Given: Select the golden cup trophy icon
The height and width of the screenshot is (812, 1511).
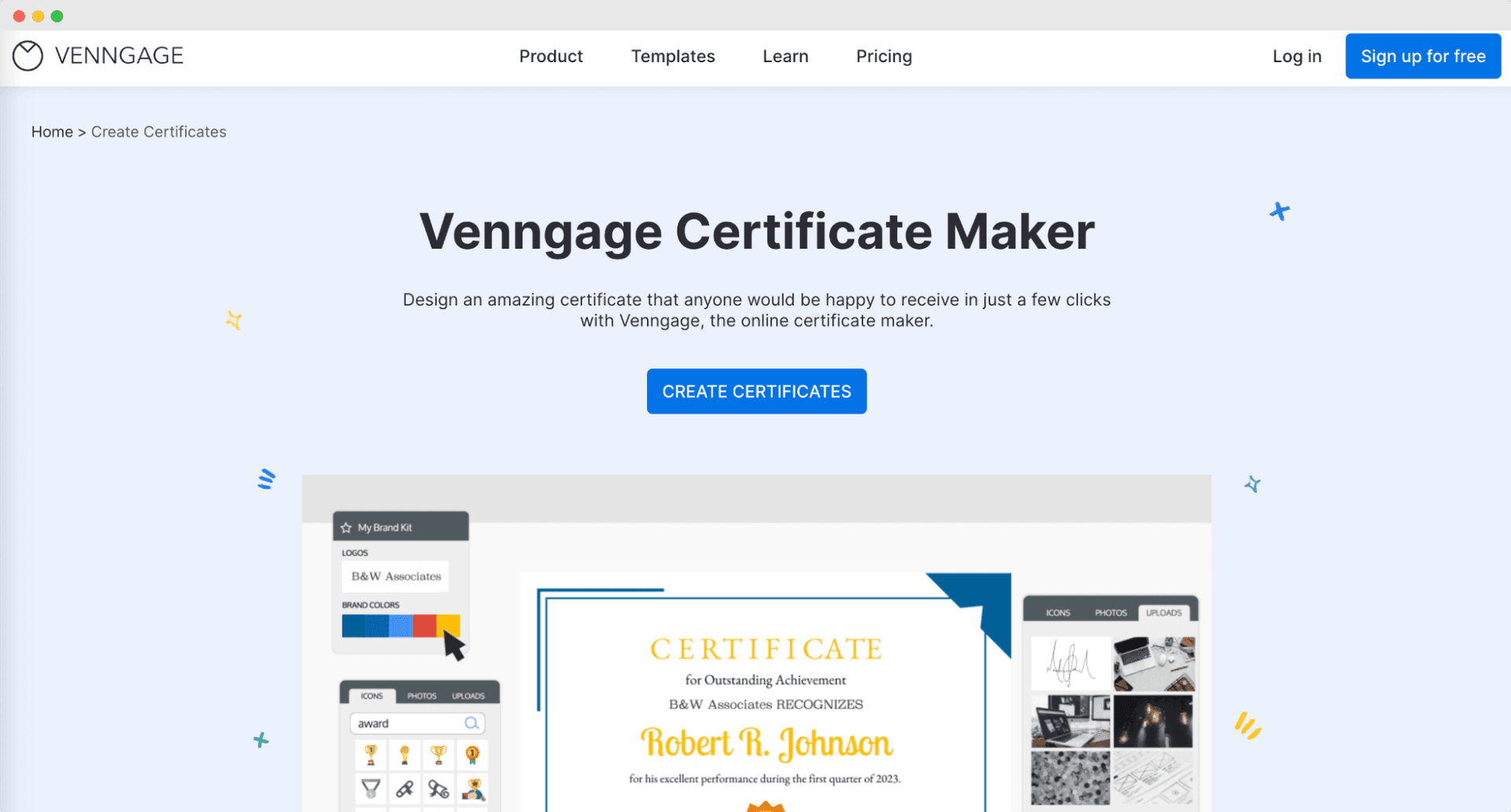Looking at the screenshot, I should pyautogui.click(x=439, y=753).
